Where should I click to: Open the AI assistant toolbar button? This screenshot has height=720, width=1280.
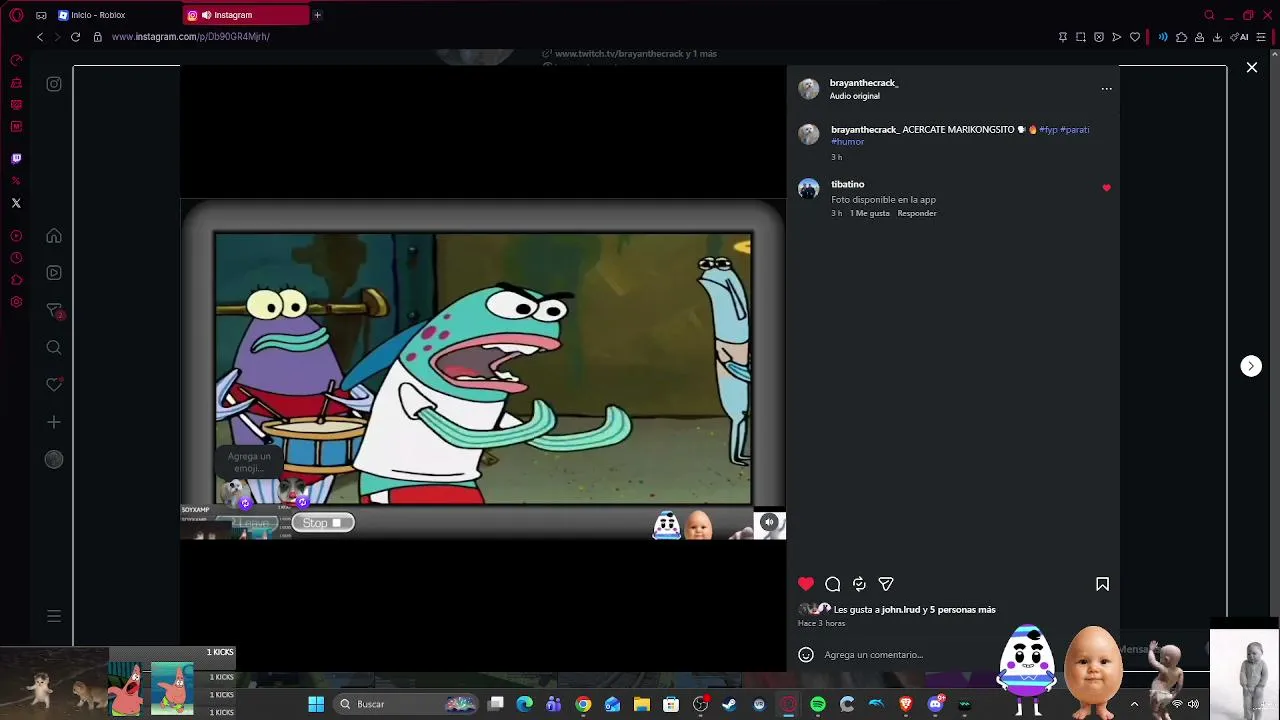pyautogui.click(x=1240, y=37)
